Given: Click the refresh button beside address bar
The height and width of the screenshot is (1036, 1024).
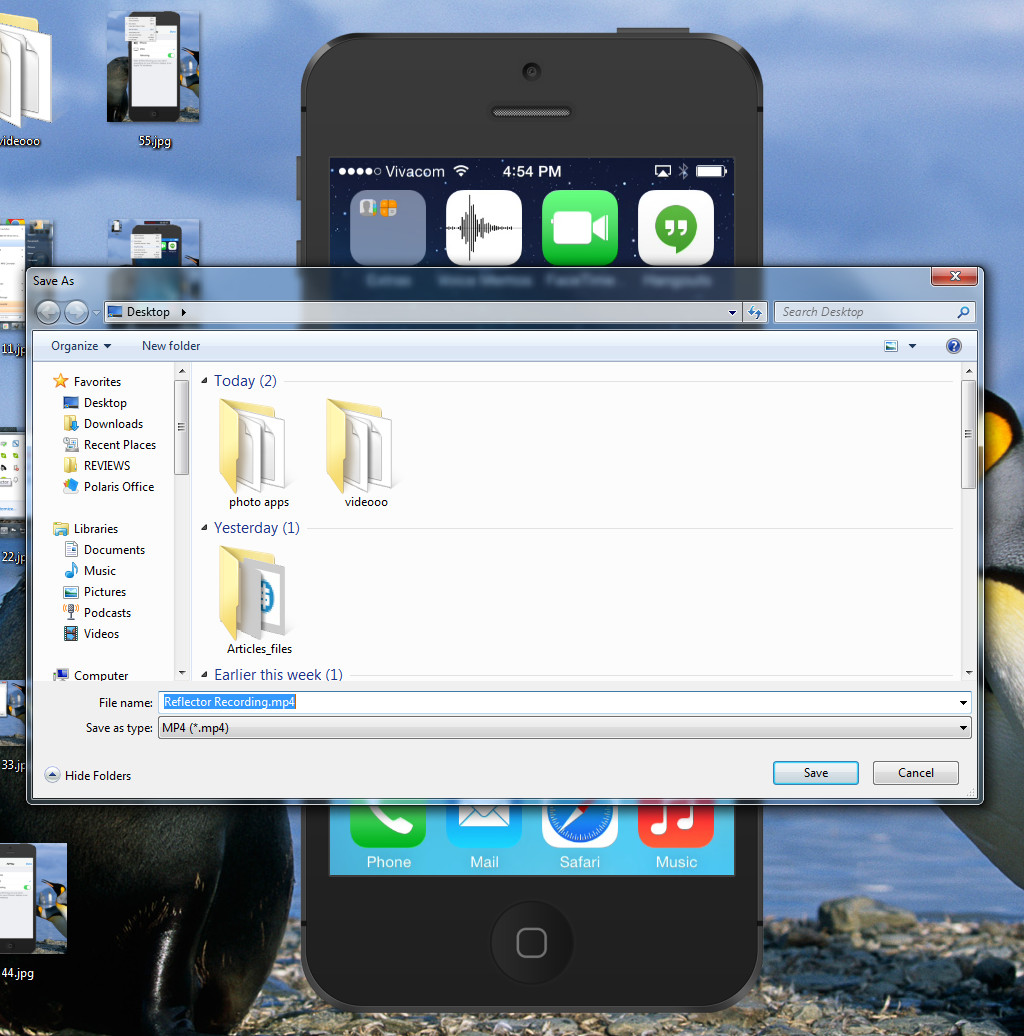Looking at the screenshot, I should pyautogui.click(x=756, y=312).
